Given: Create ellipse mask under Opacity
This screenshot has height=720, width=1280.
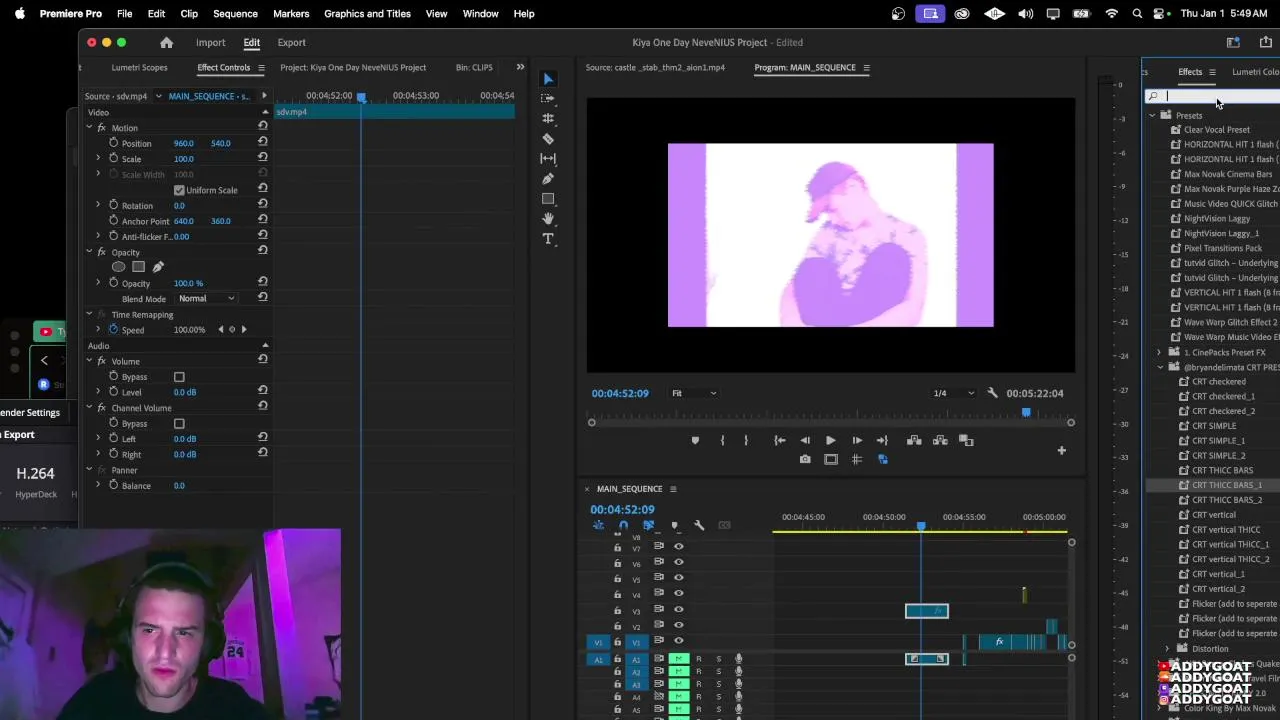Looking at the screenshot, I should (118, 267).
